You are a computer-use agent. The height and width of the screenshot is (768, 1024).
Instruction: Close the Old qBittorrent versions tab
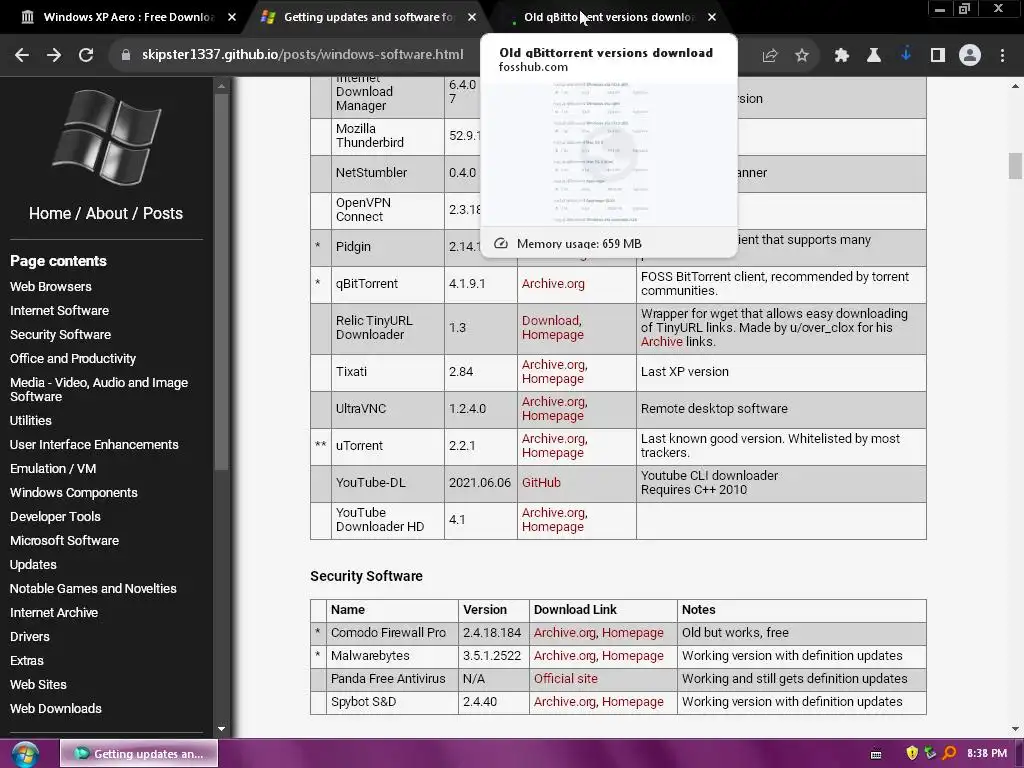(712, 17)
